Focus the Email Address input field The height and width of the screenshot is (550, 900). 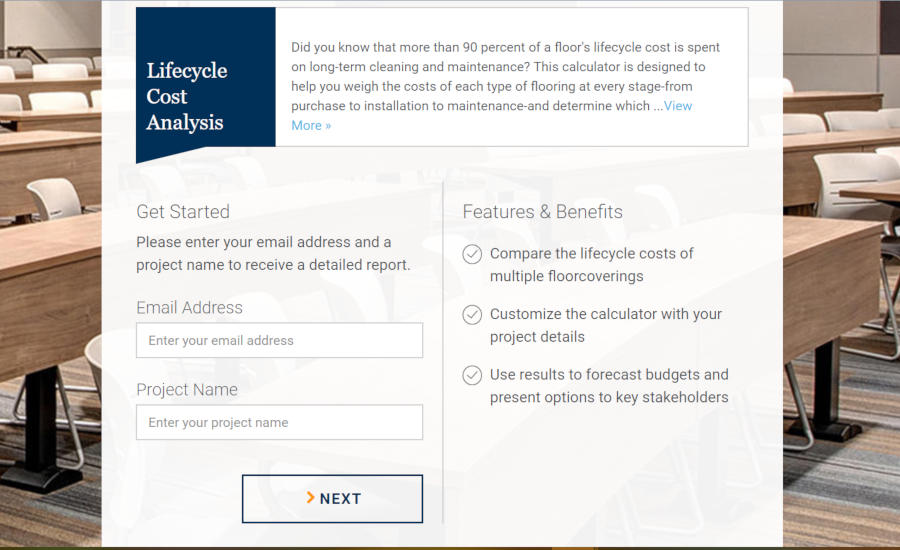pos(279,340)
